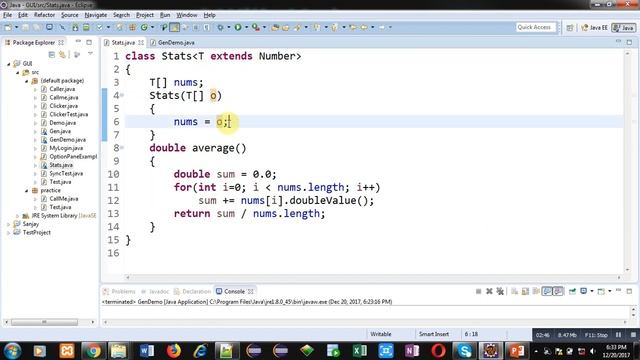Expand the Caller.java tree item

(36, 89)
